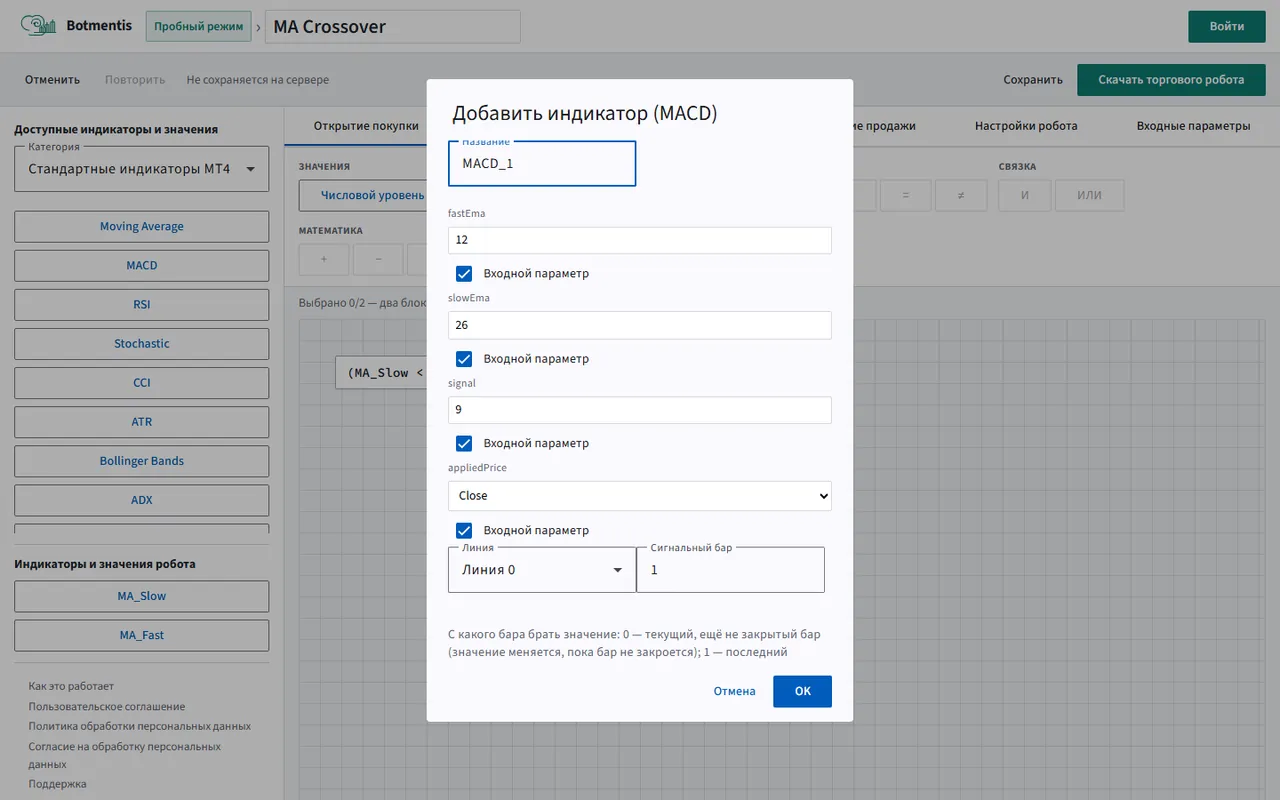
Task: Toggle the input parameter checkbox under fastEma
Action: pyautogui.click(x=464, y=273)
